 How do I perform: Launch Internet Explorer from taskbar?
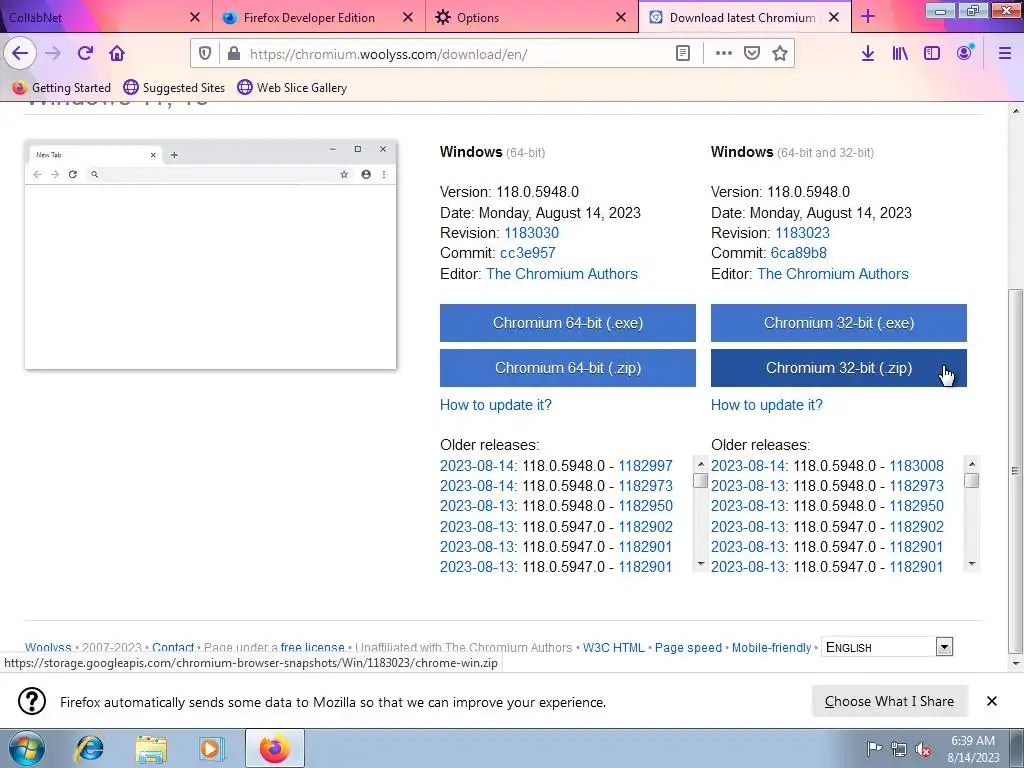pos(89,748)
